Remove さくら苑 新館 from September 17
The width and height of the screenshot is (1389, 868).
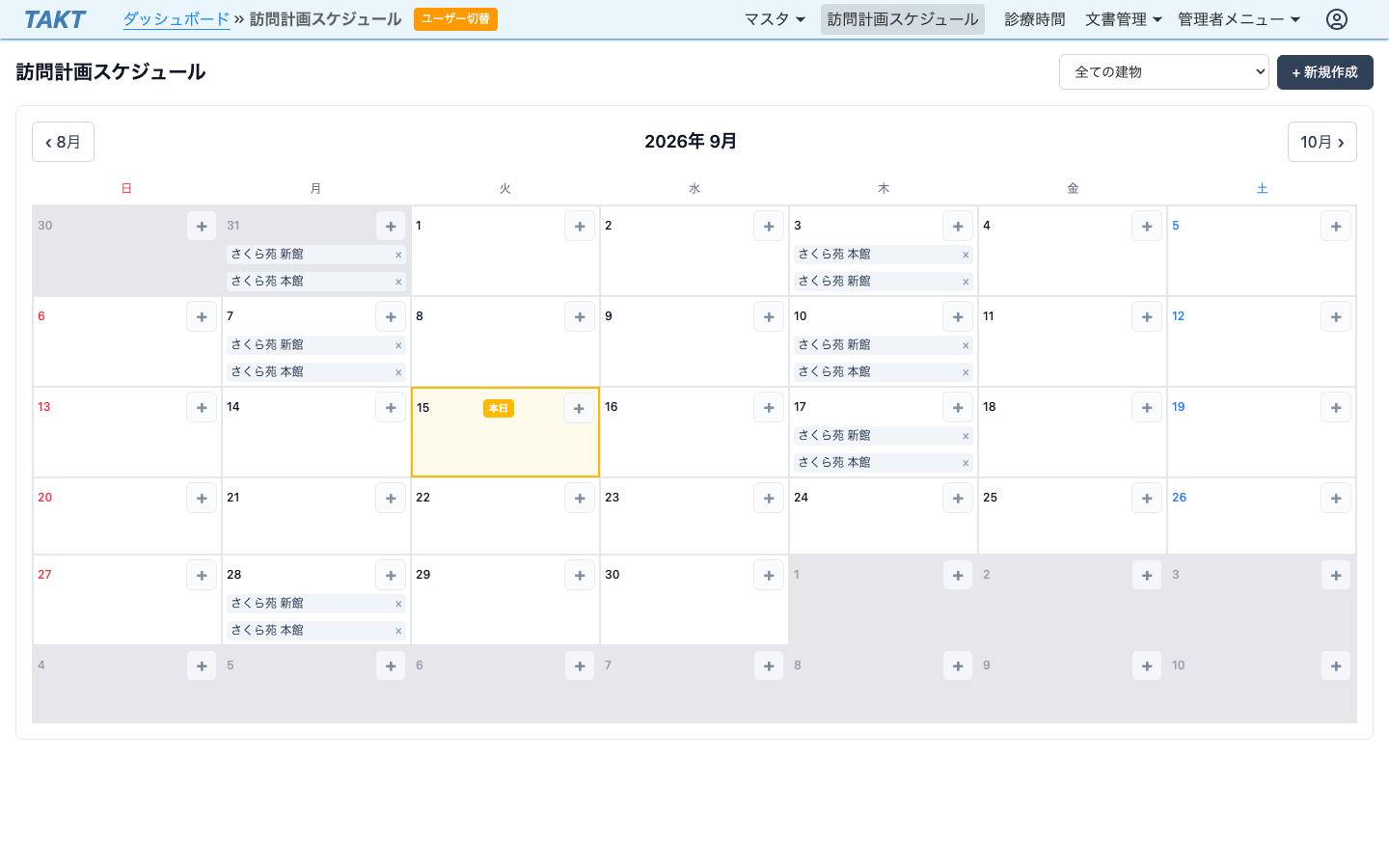click(966, 436)
